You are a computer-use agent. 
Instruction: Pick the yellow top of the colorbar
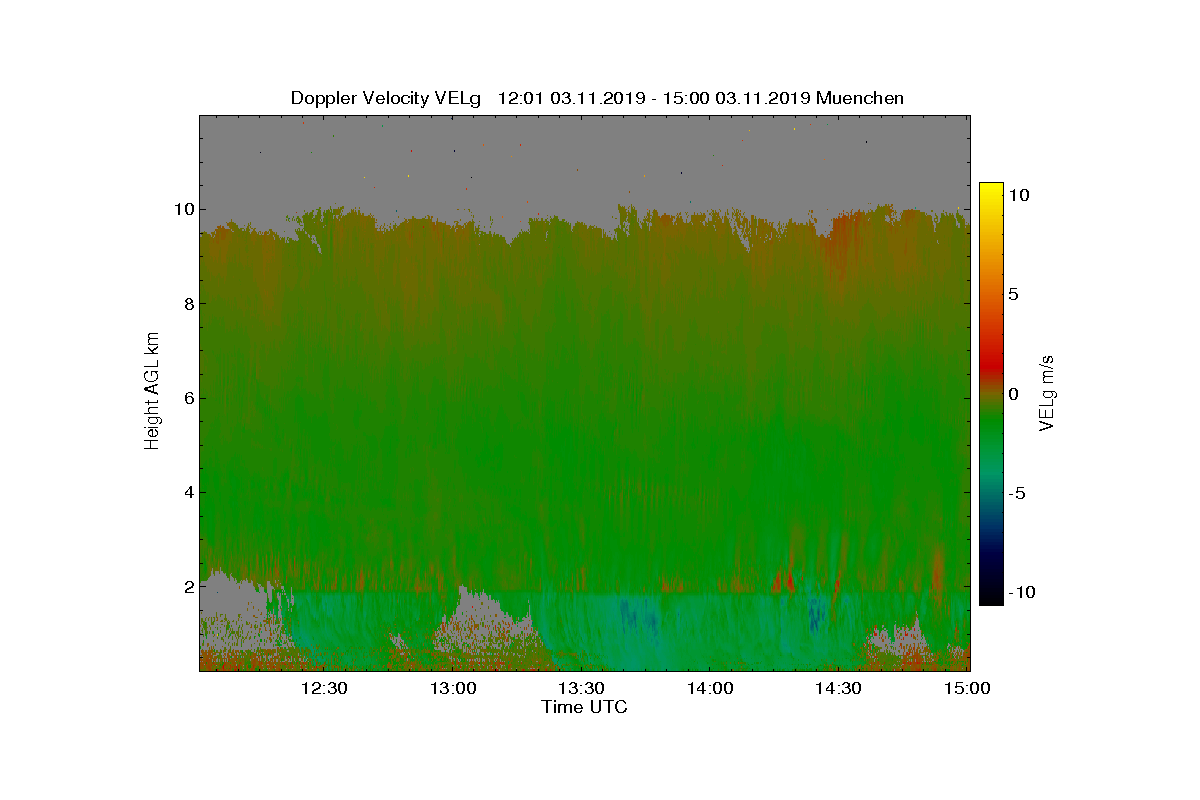990,190
